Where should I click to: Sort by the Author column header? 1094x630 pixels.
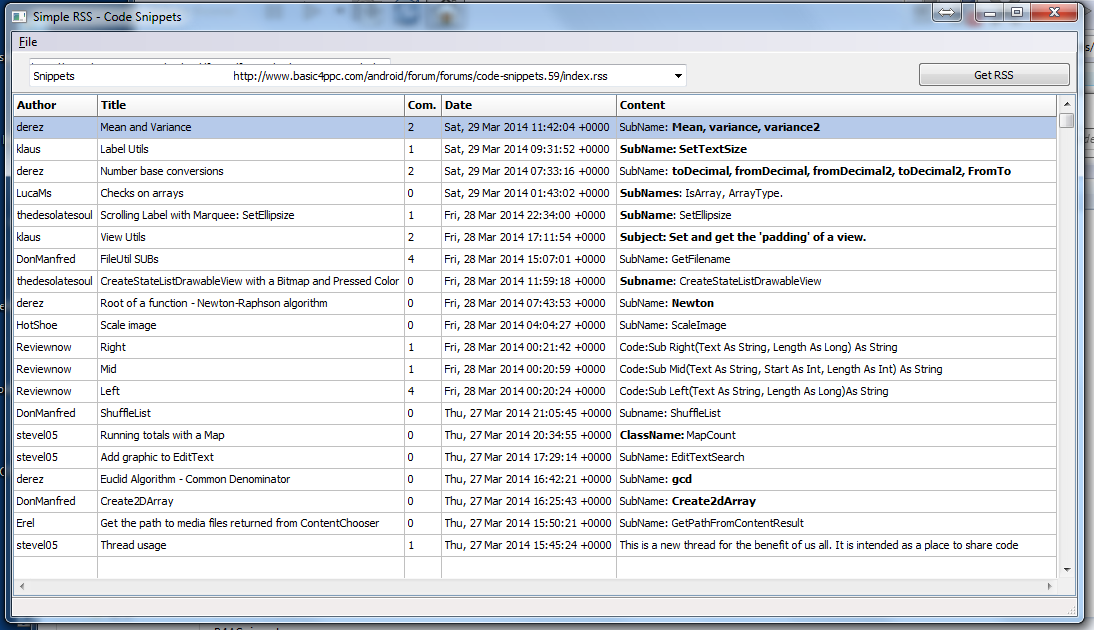(x=55, y=105)
